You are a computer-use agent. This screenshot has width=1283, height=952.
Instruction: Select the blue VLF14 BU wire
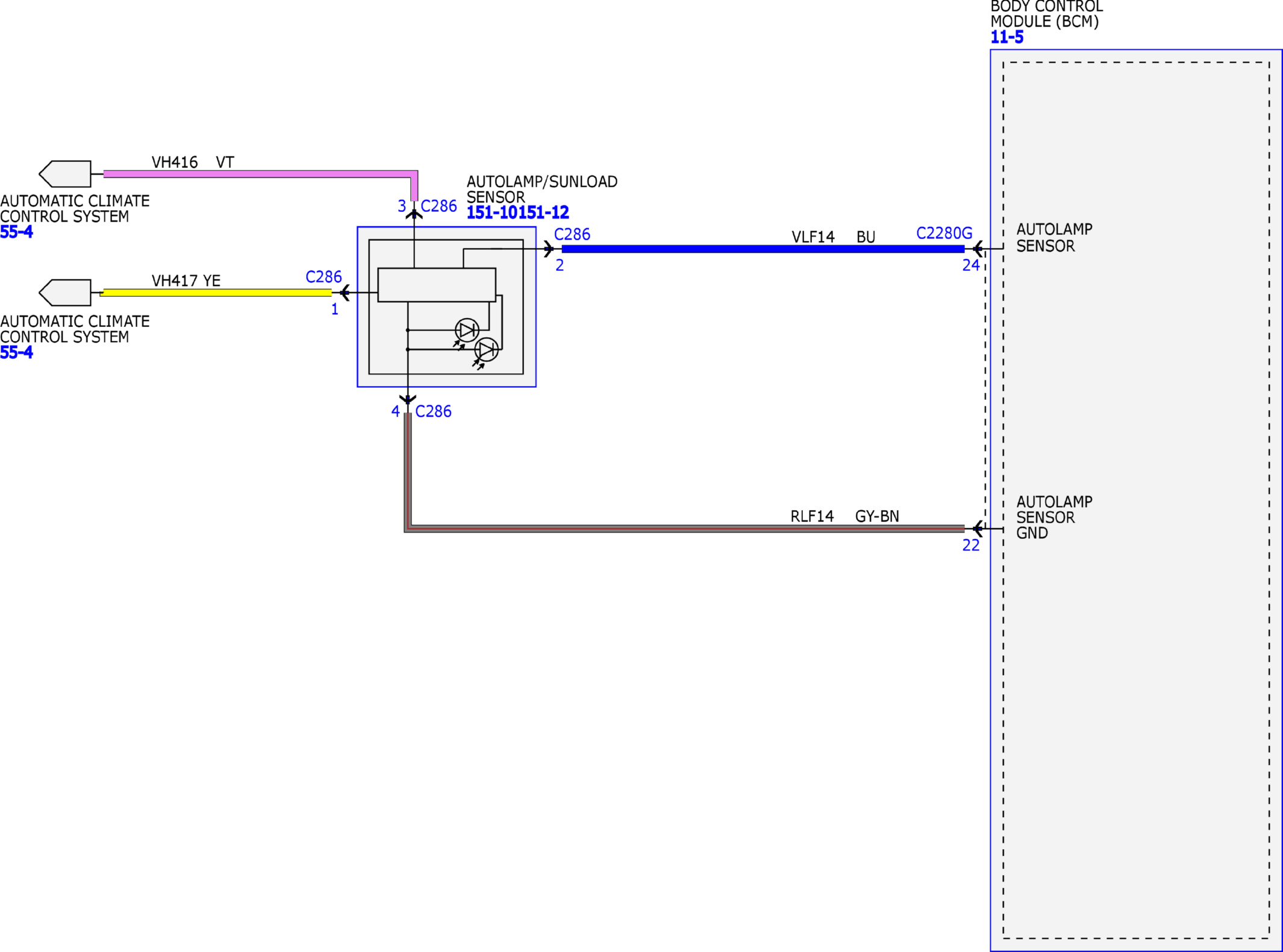763,249
